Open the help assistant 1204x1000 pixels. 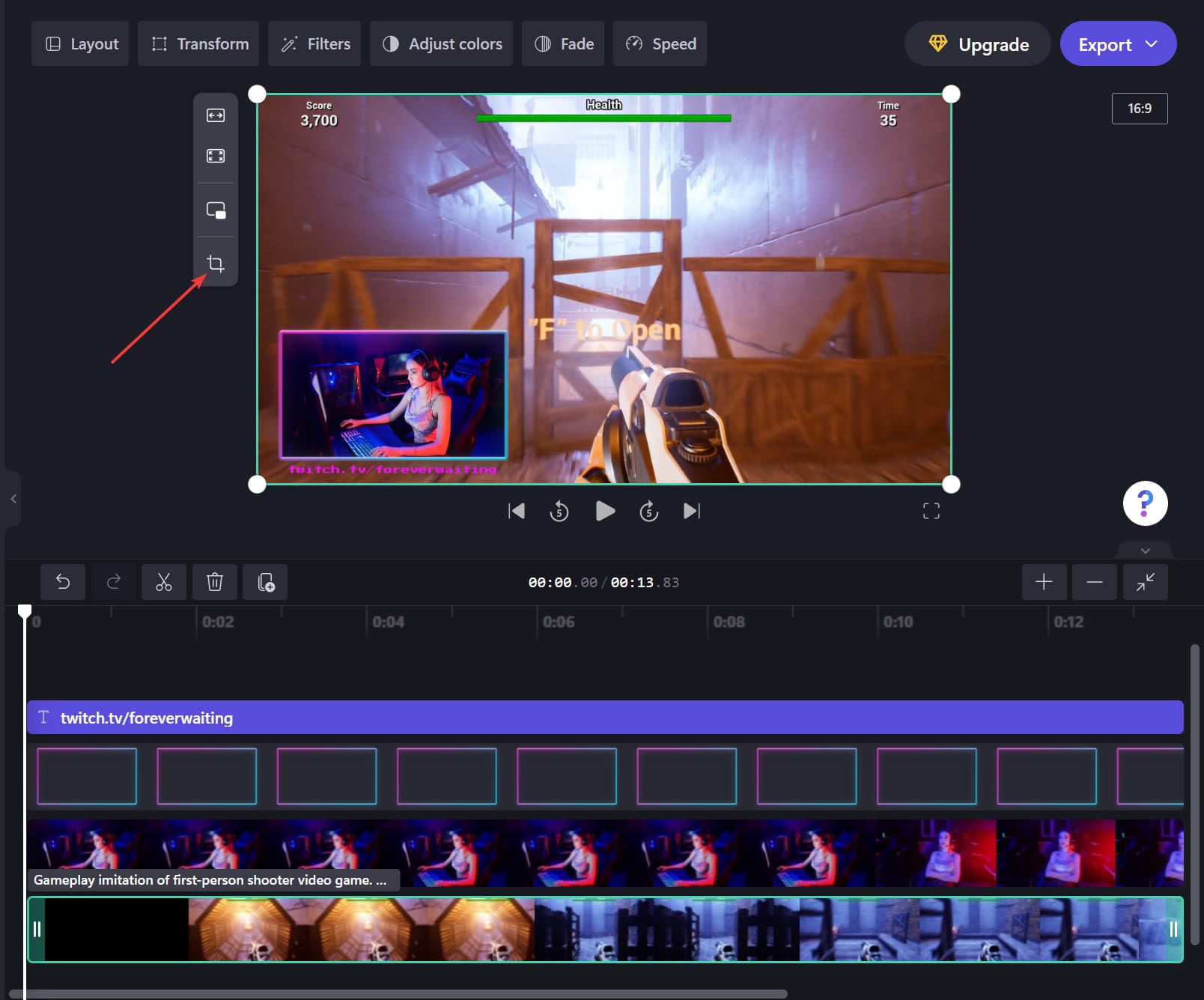(1144, 503)
